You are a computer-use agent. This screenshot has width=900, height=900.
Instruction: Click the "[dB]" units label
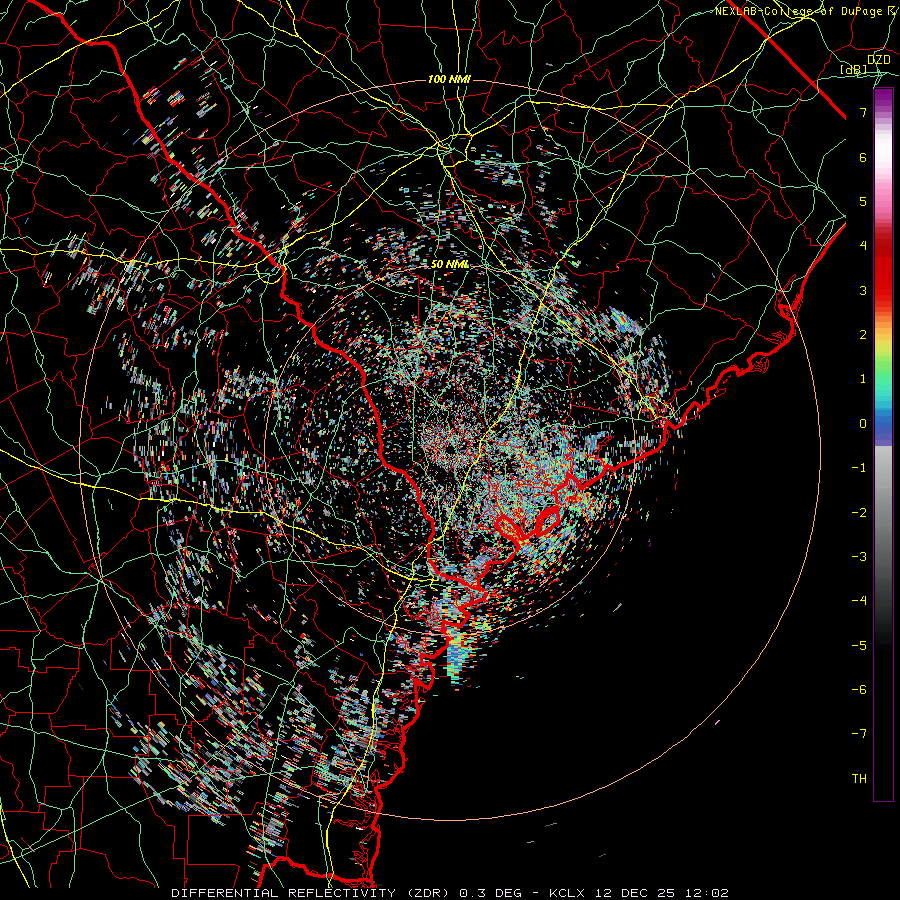tap(854, 69)
